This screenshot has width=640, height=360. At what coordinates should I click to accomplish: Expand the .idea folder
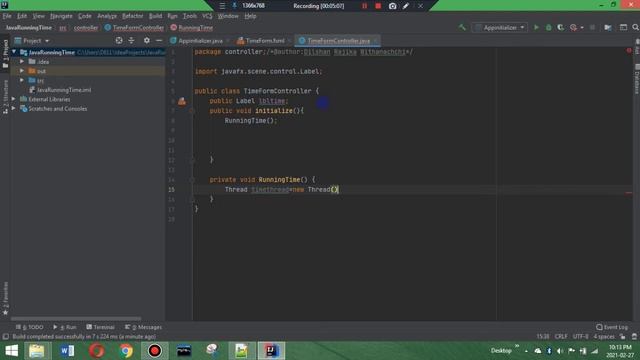tap(22, 61)
